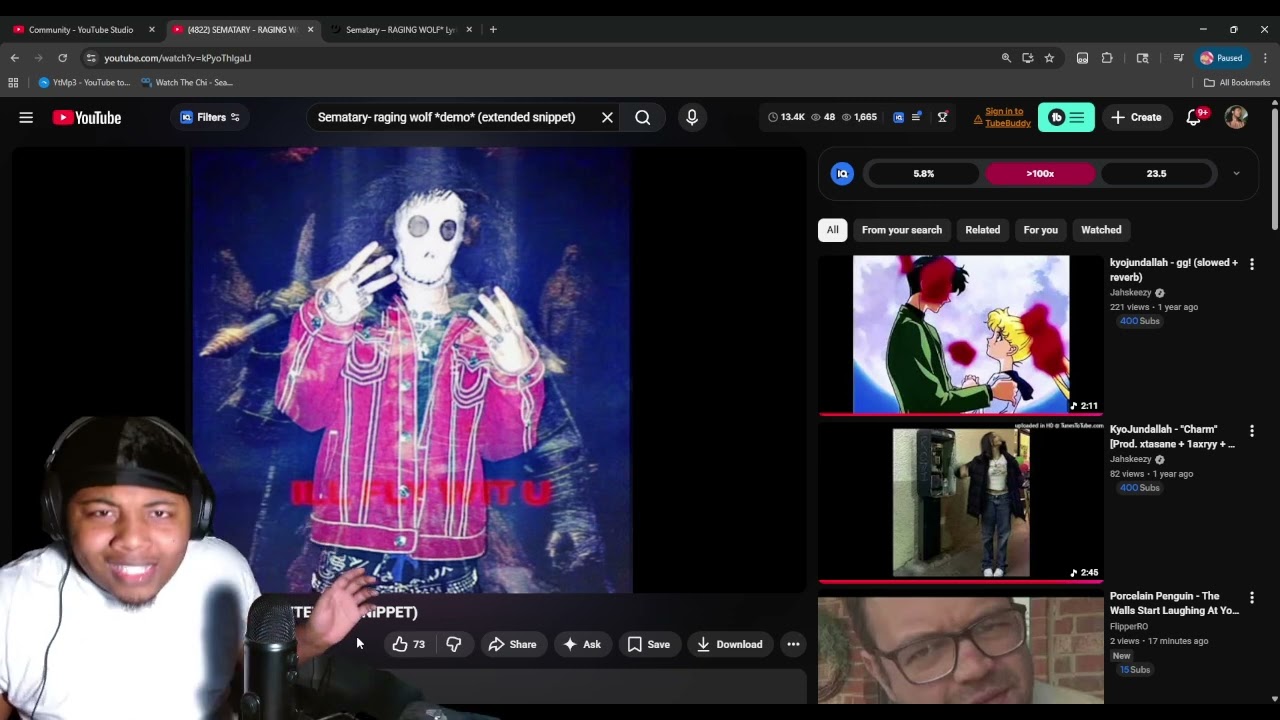The image size is (1280, 720).
Task: Select the All filter chip
Action: tap(832, 230)
